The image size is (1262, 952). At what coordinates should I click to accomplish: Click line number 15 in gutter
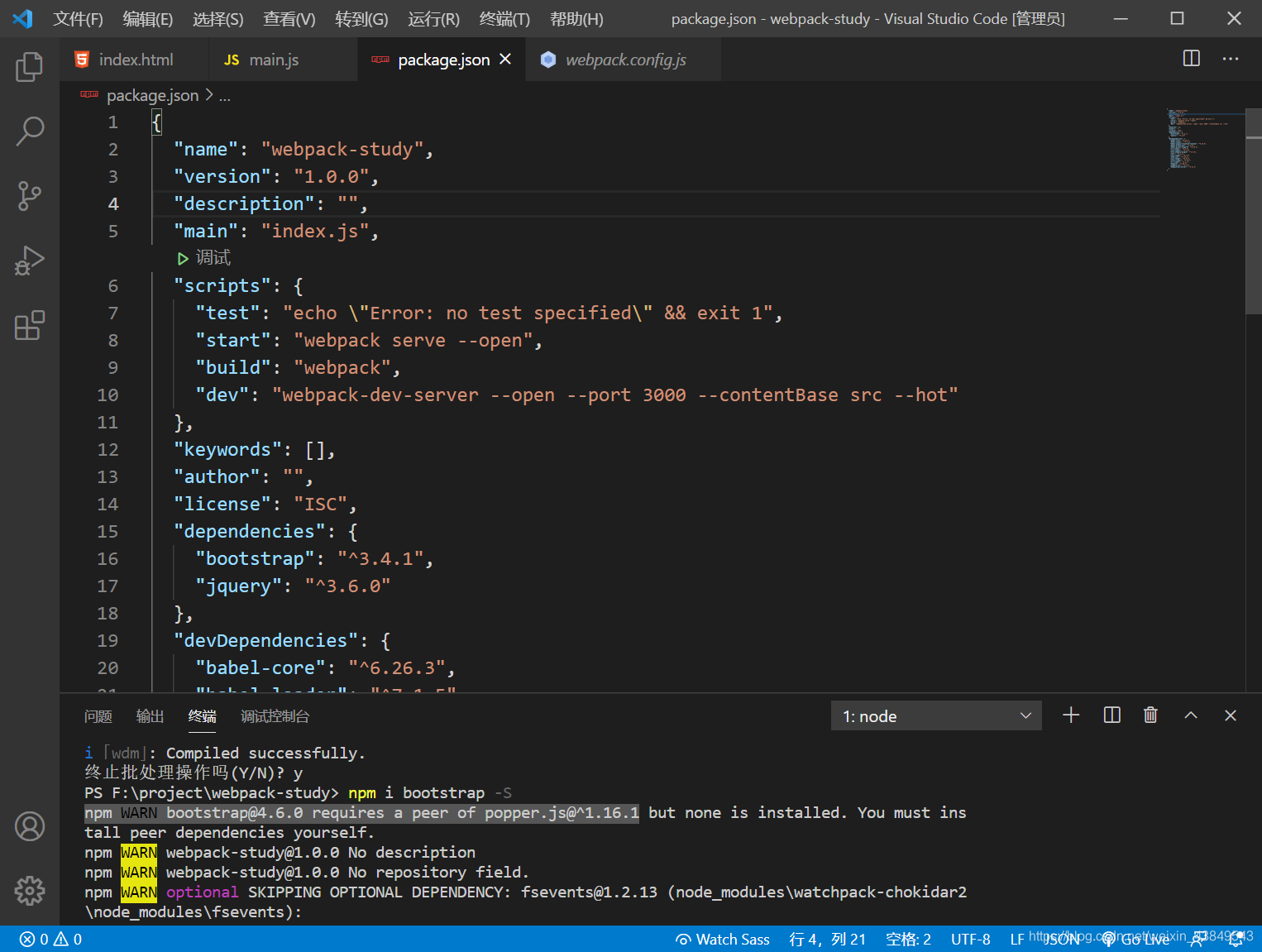point(108,532)
